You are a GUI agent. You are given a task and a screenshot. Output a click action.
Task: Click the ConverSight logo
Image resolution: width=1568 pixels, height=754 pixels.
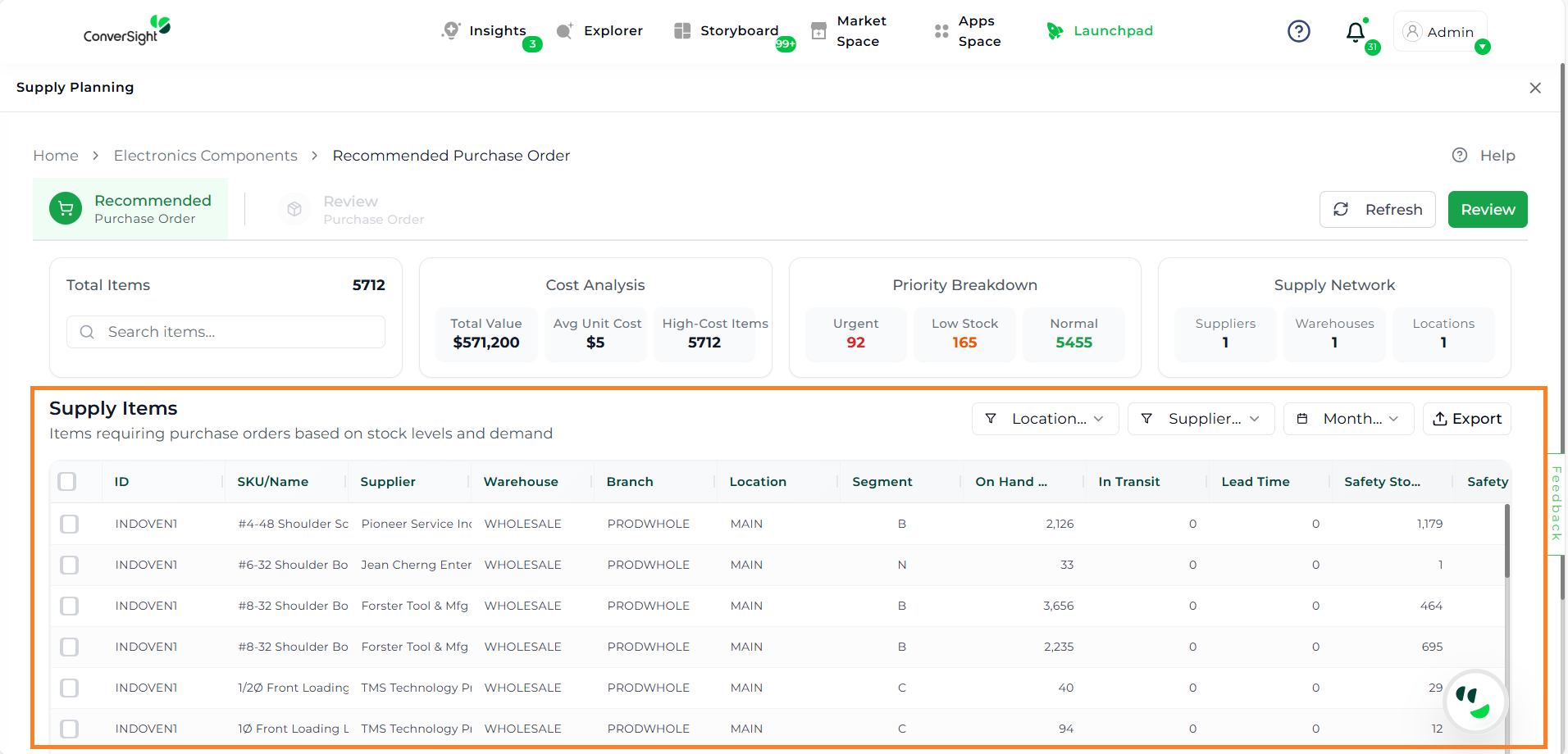126,30
